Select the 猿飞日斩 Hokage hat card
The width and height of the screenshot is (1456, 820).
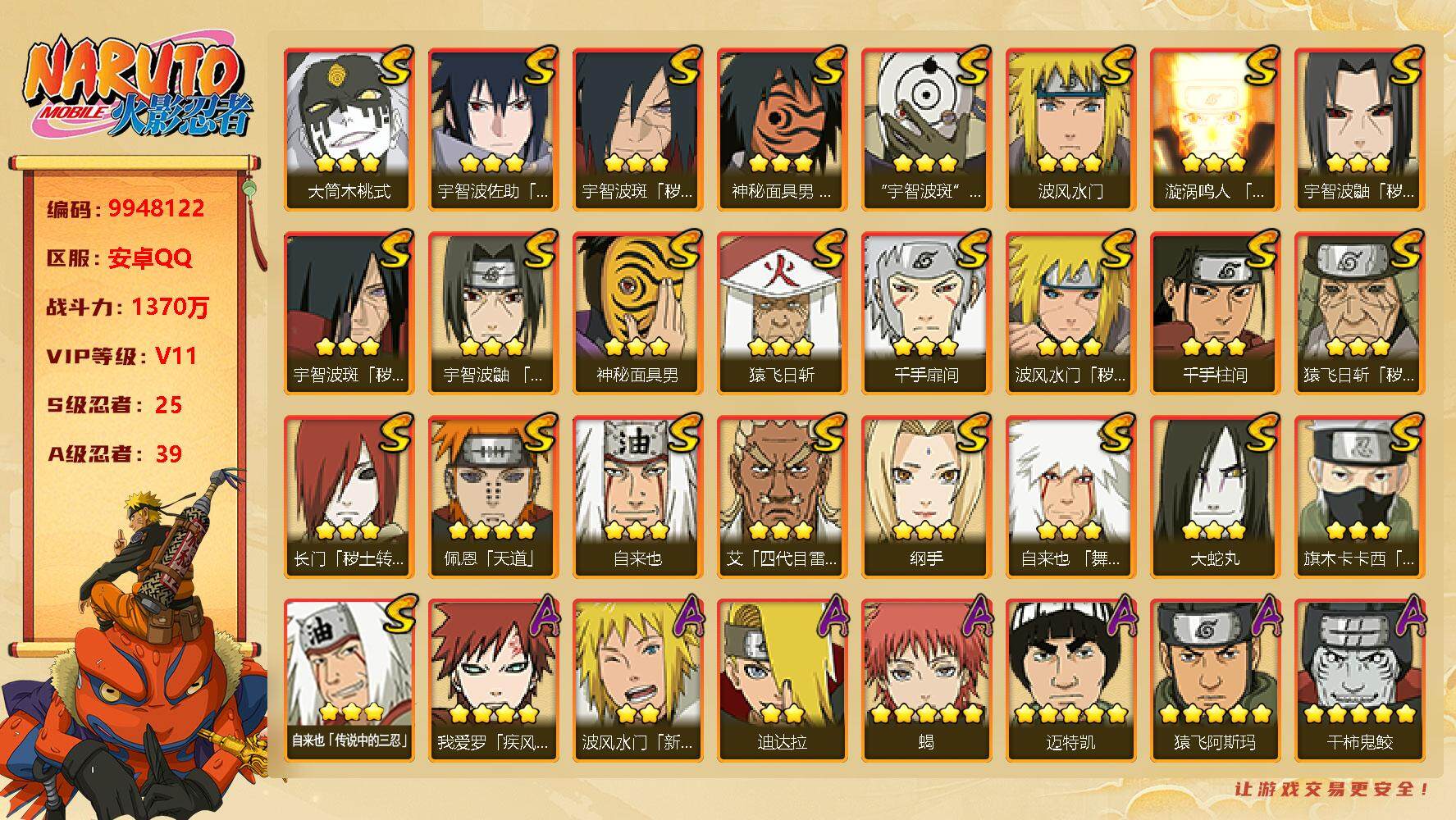coord(782,313)
